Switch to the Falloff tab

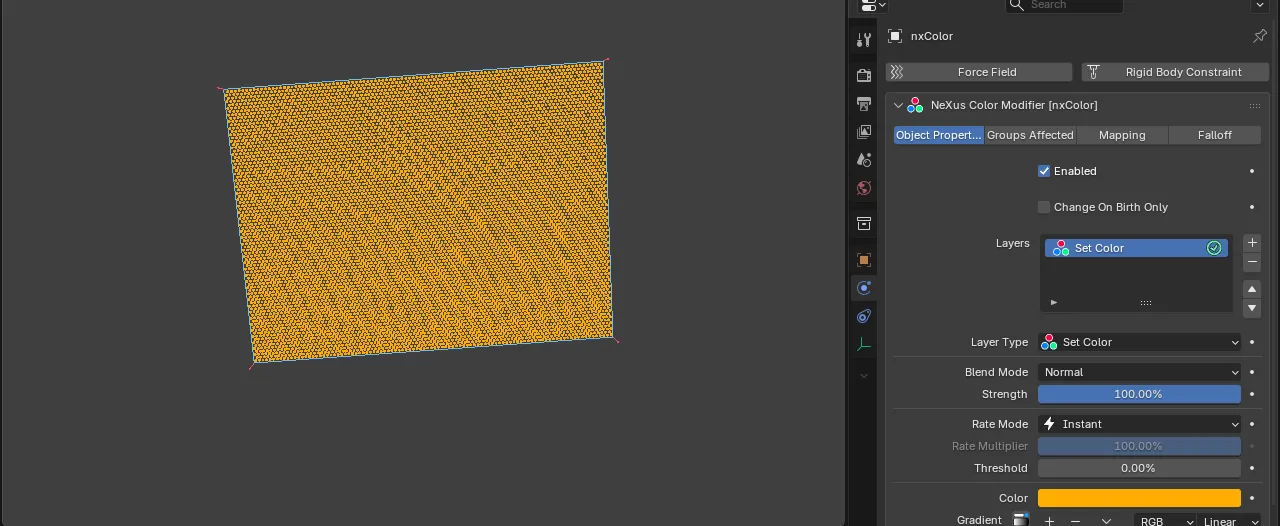pyautogui.click(x=1215, y=135)
